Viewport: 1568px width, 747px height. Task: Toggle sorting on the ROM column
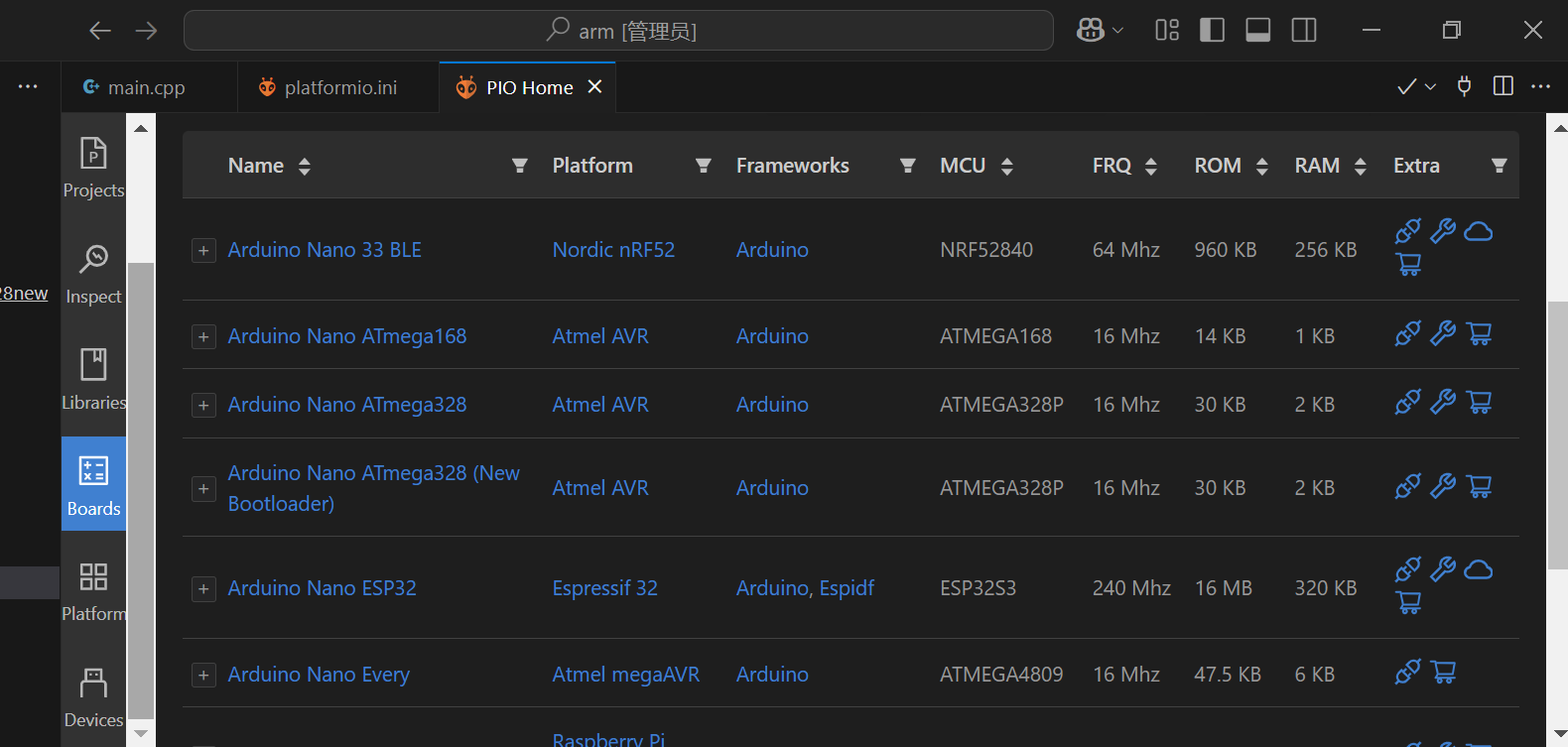(x=1262, y=166)
